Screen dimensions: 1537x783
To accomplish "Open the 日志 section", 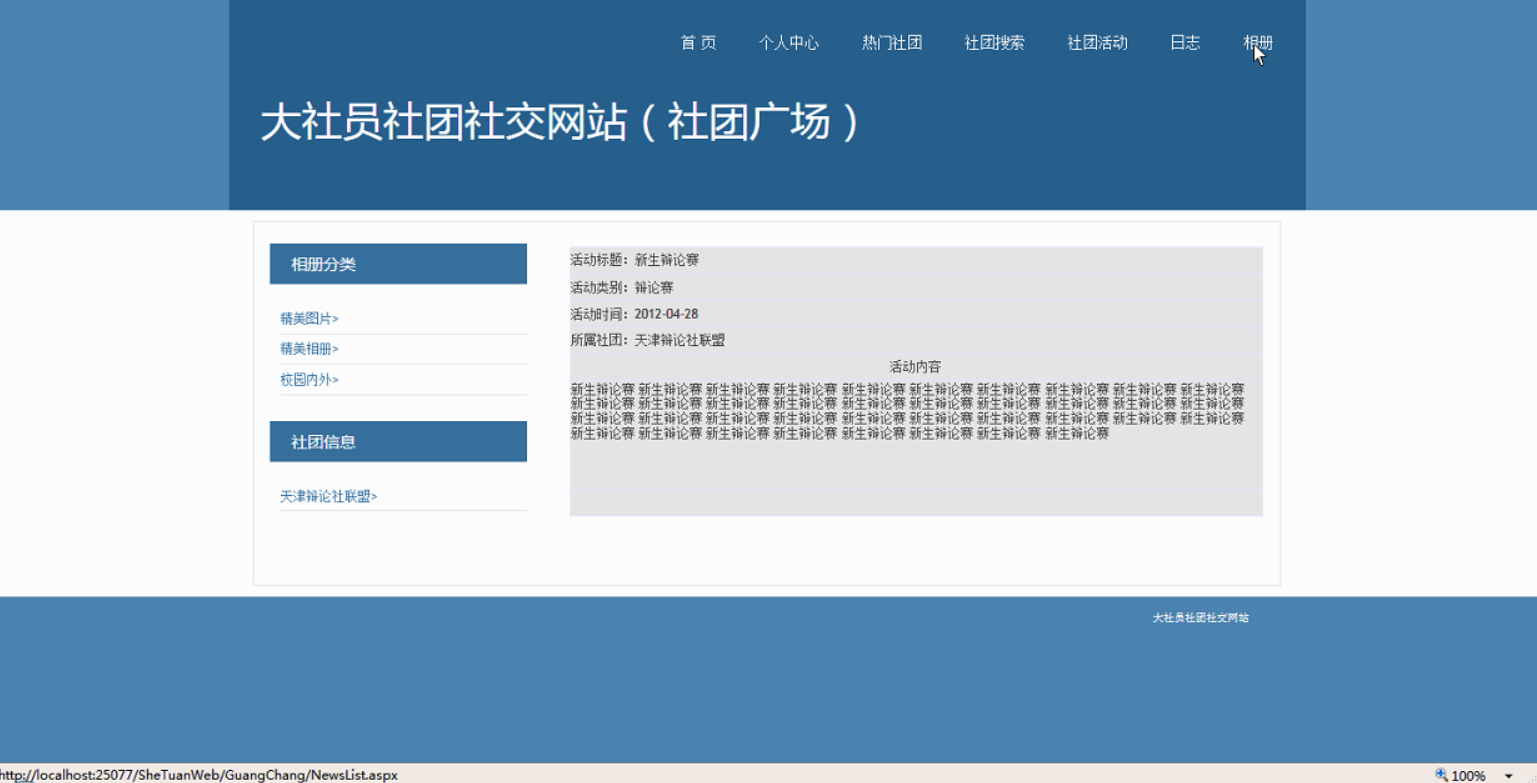I will 1185,43.
